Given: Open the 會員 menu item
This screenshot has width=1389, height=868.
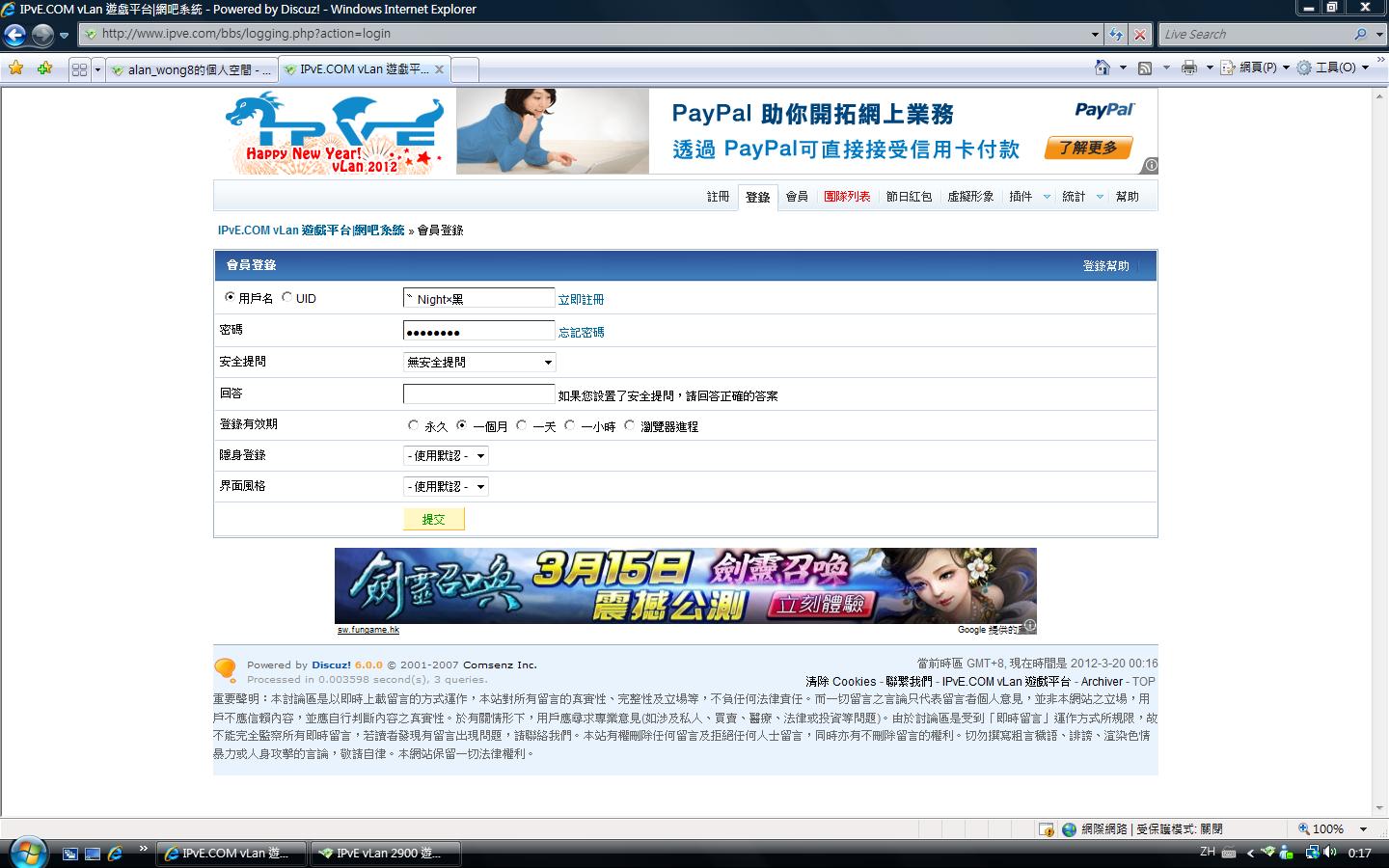Looking at the screenshot, I should tap(797, 197).
